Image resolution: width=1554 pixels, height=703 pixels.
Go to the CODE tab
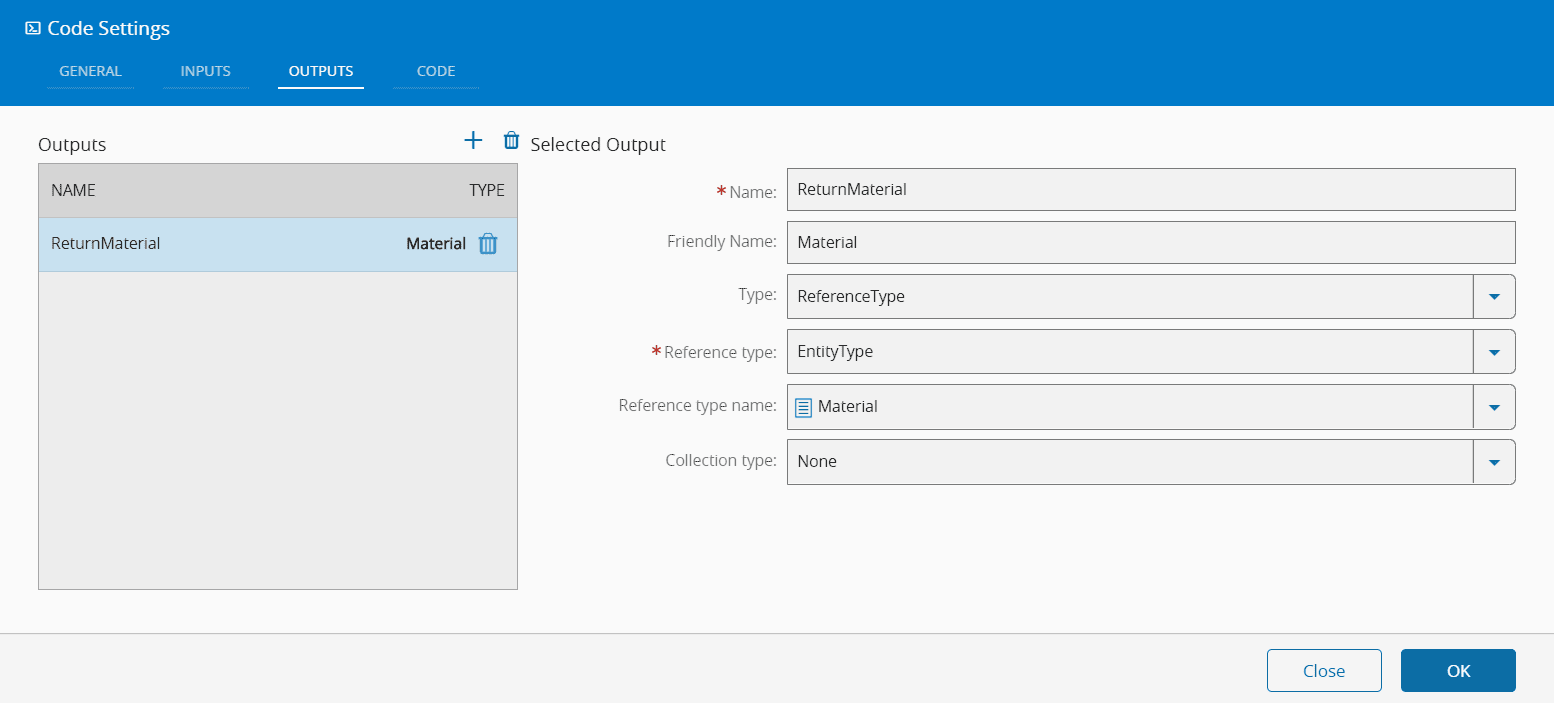click(x=436, y=72)
